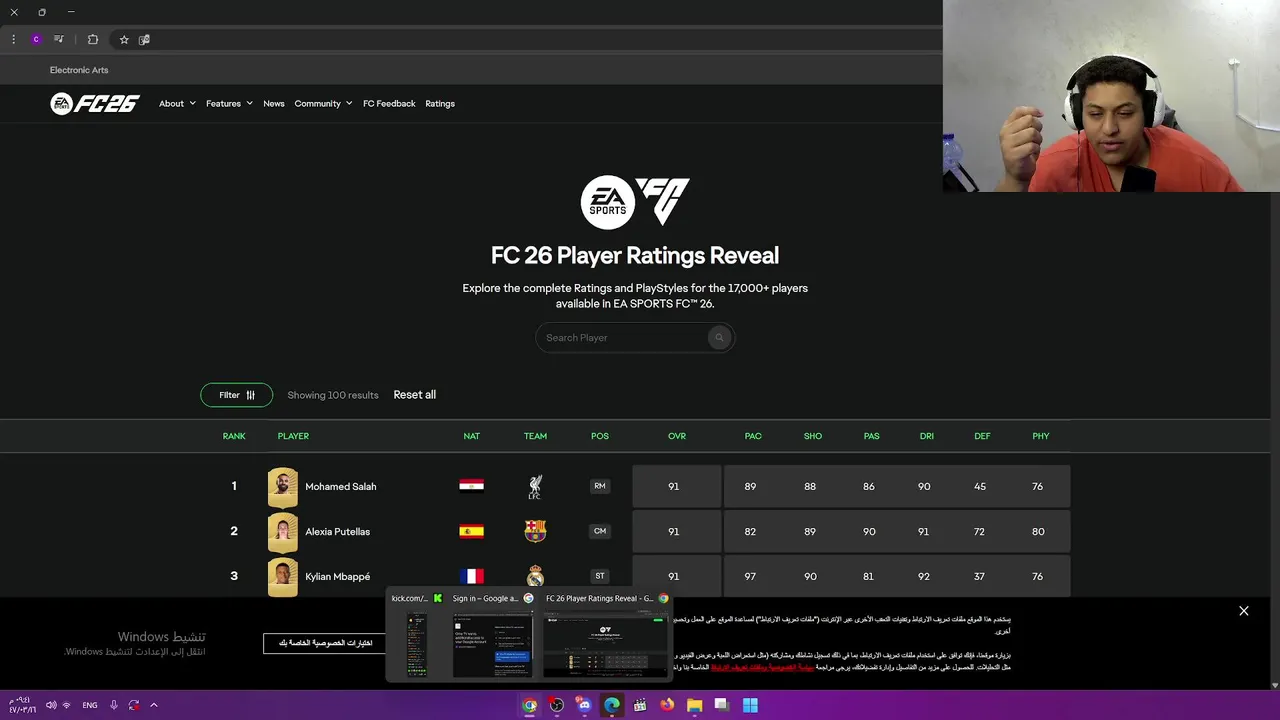Open the purple Chrome profile avatar
Screen dimensions: 1280x720
click(36, 39)
